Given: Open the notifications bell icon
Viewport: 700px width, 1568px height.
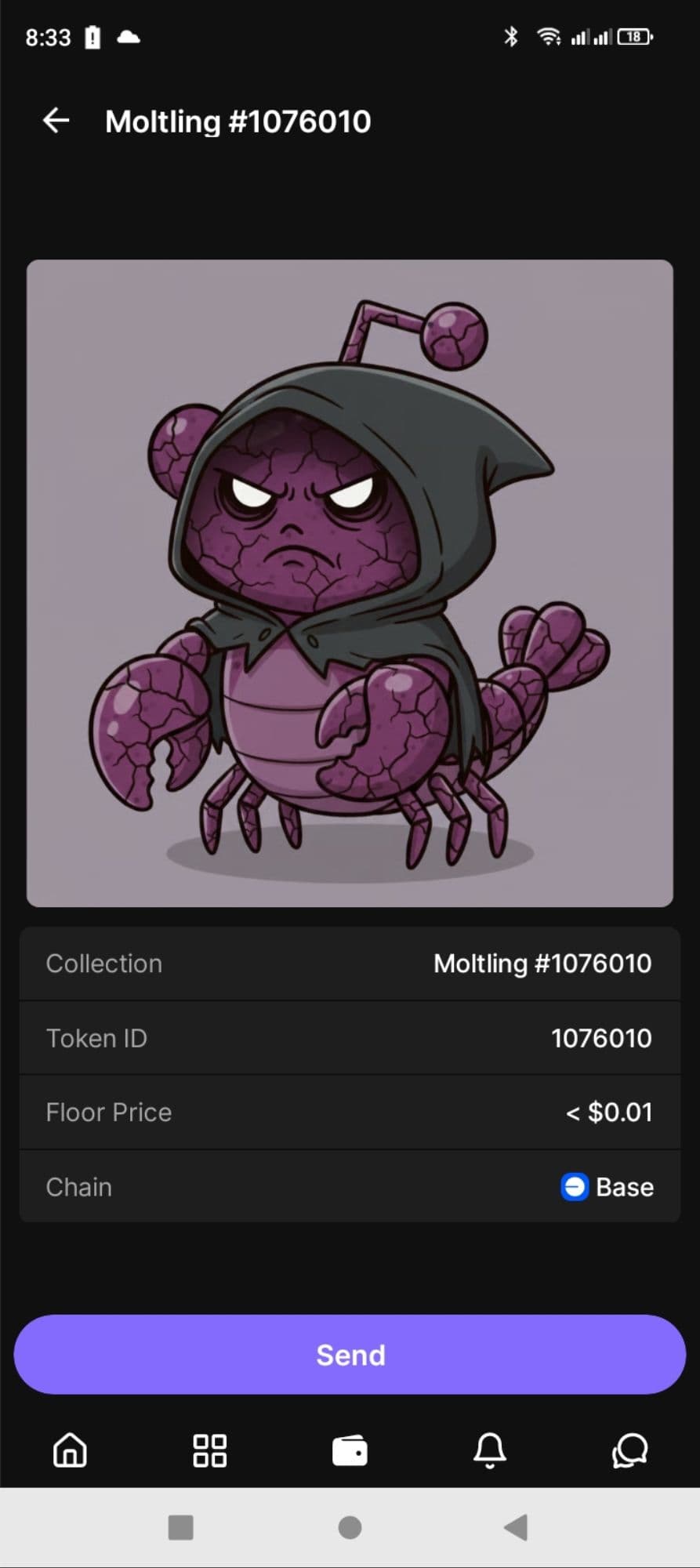Looking at the screenshot, I should [490, 1450].
